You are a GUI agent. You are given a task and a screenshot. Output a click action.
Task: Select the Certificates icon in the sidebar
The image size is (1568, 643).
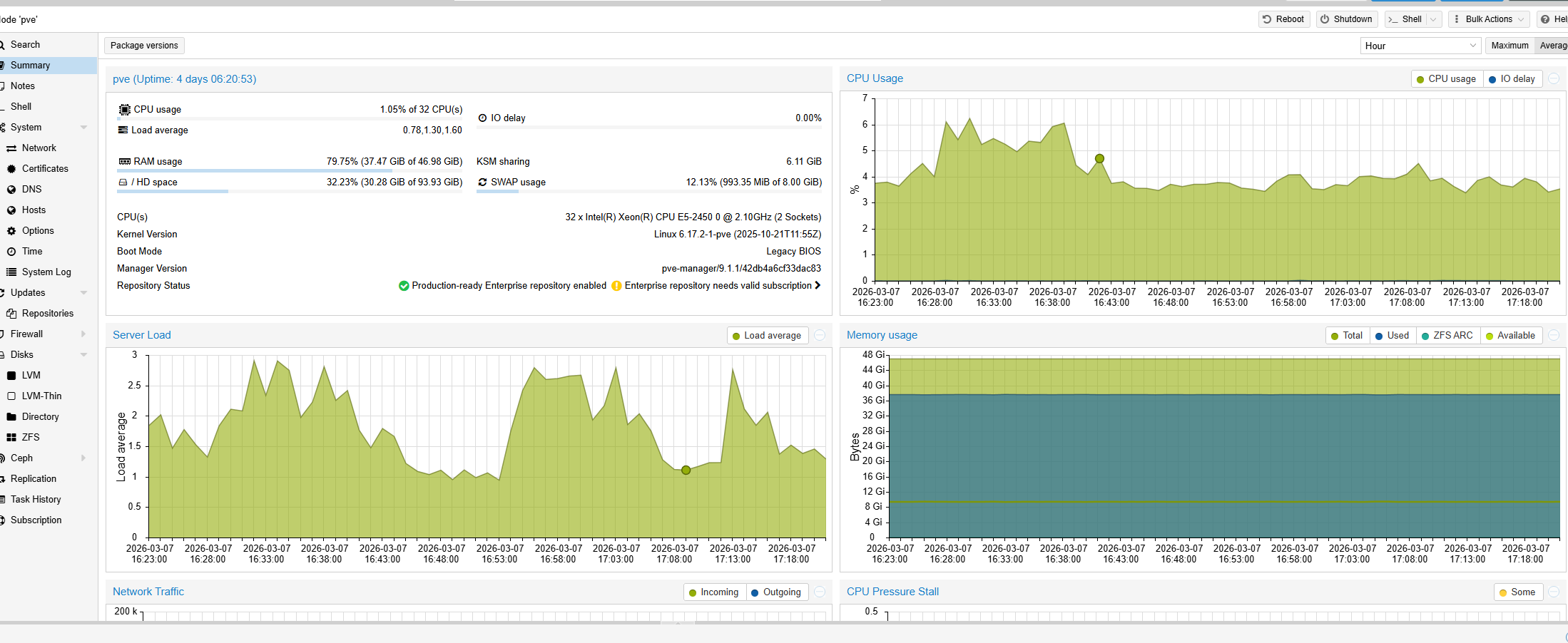tap(11, 168)
